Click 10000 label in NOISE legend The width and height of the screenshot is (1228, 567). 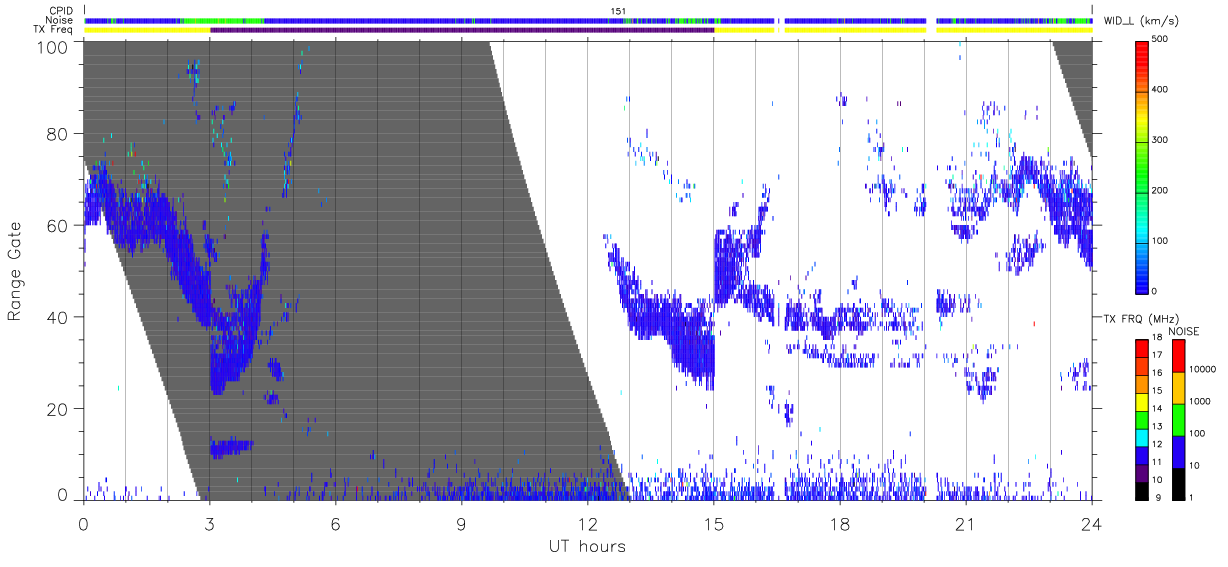pyautogui.click(x=1202, y=369)
